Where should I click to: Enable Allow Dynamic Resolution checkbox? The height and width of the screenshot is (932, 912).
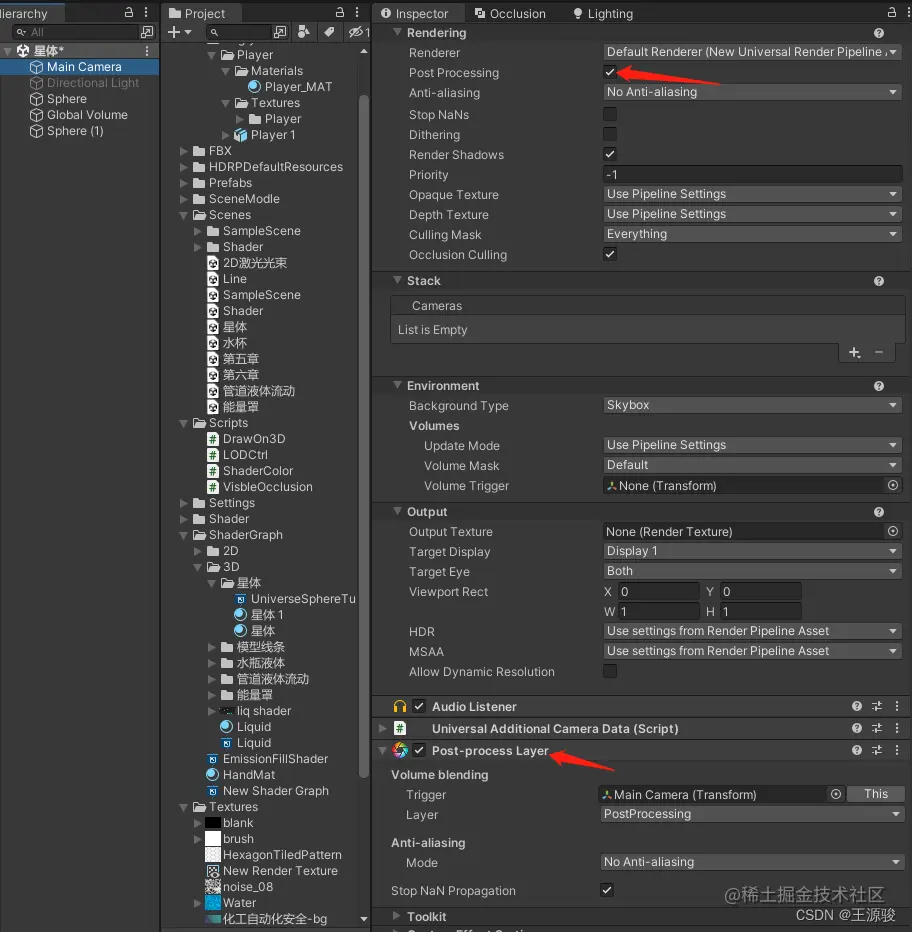610,671
